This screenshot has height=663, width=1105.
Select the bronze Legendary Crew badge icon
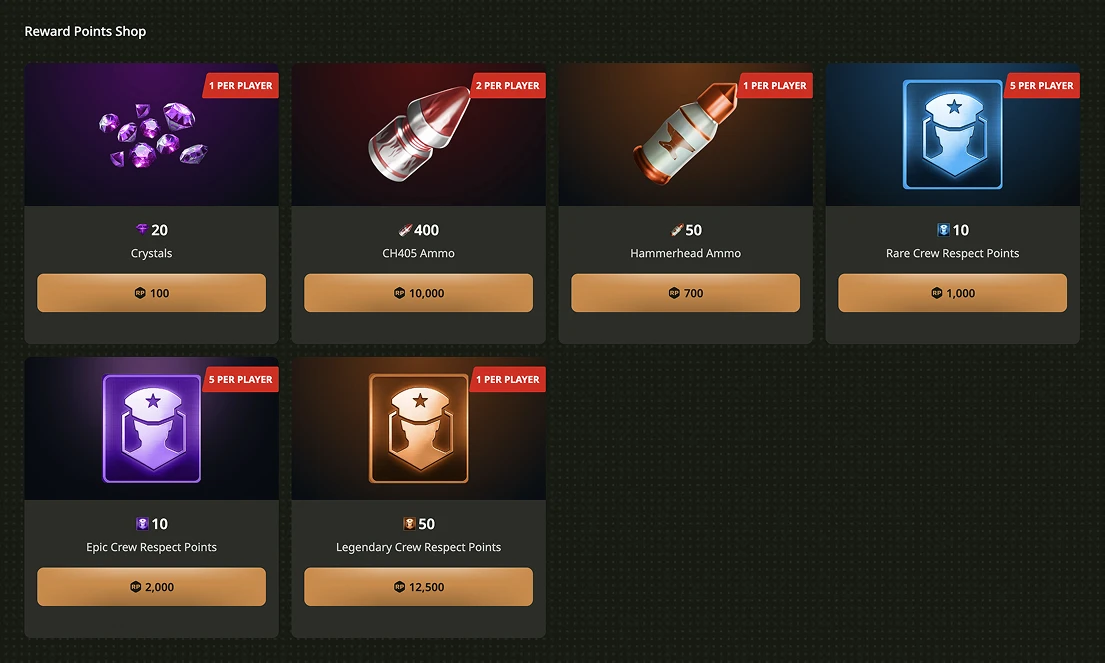click(x=419, y=428)
